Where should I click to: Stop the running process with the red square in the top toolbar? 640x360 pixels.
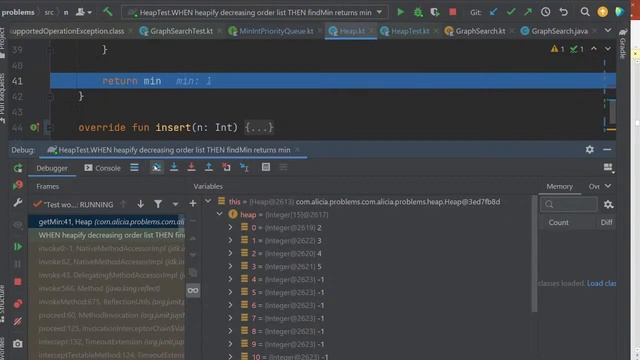click(x=453, y=12)
